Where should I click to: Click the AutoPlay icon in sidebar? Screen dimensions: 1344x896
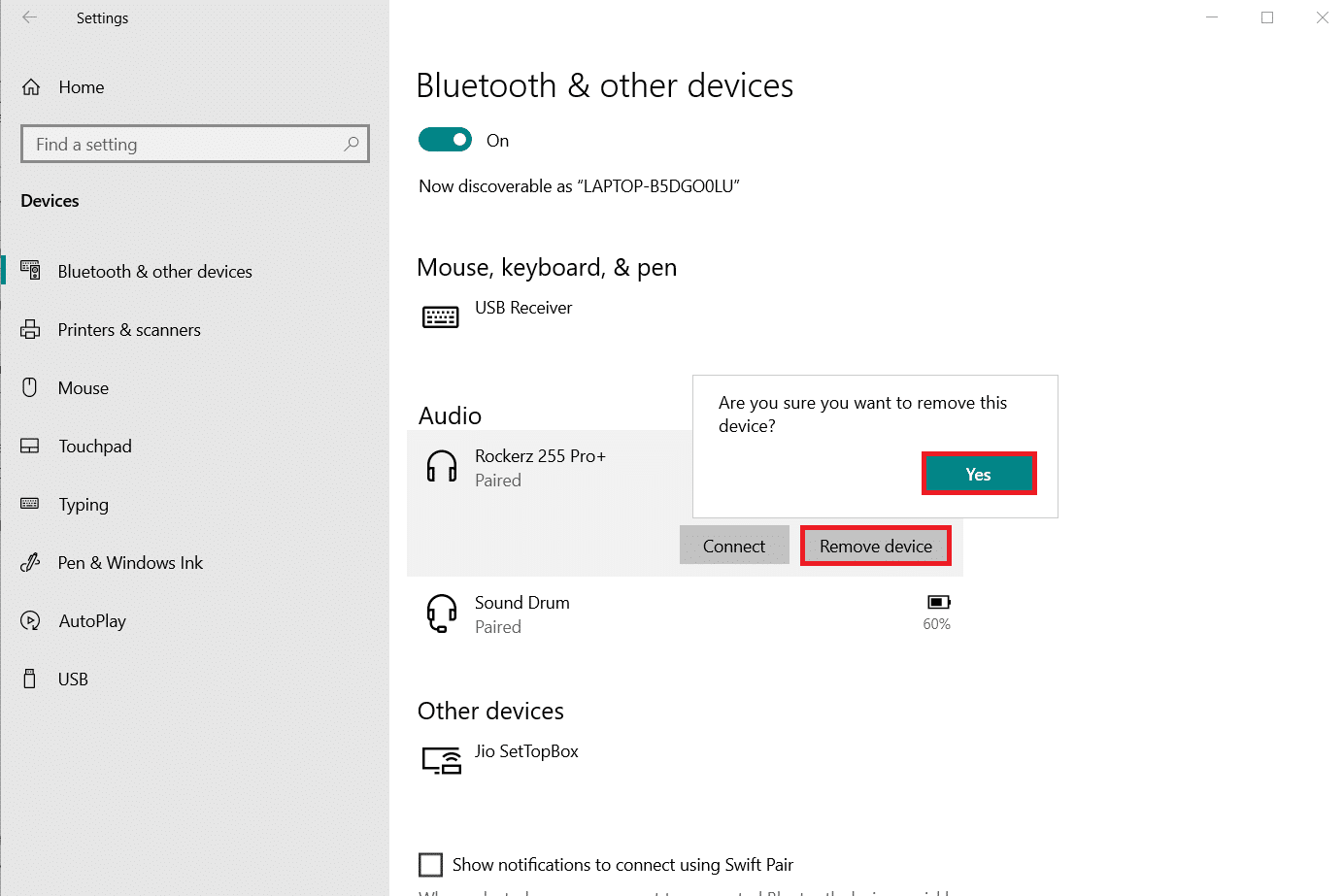click(x=30, y=620)
